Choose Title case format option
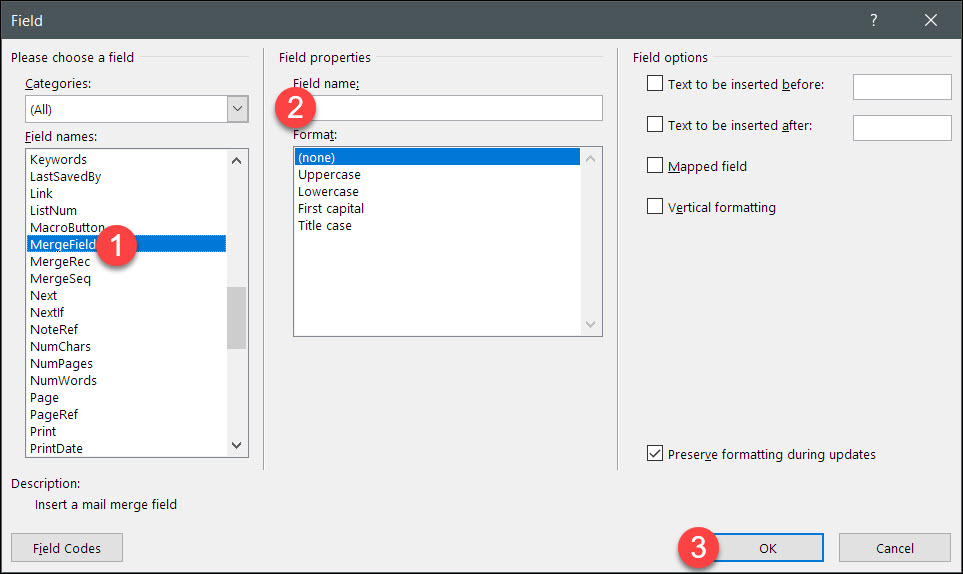The height and width of the screenshot is (574, 963). click(x=325, y=225)
